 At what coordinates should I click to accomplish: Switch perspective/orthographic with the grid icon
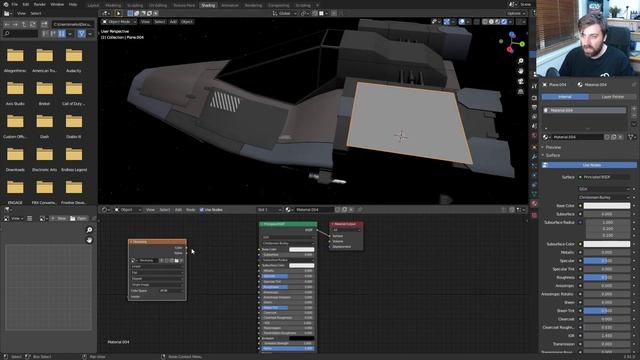pyautogui.click(x=521, y=92)
